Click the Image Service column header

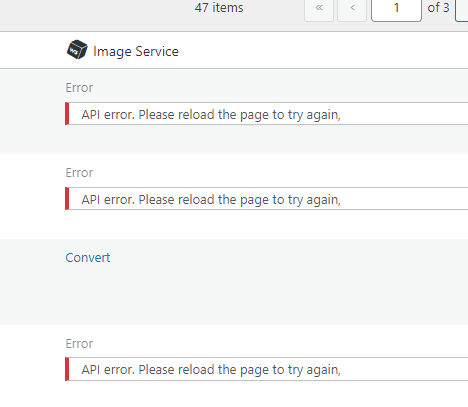coord(136,51)
